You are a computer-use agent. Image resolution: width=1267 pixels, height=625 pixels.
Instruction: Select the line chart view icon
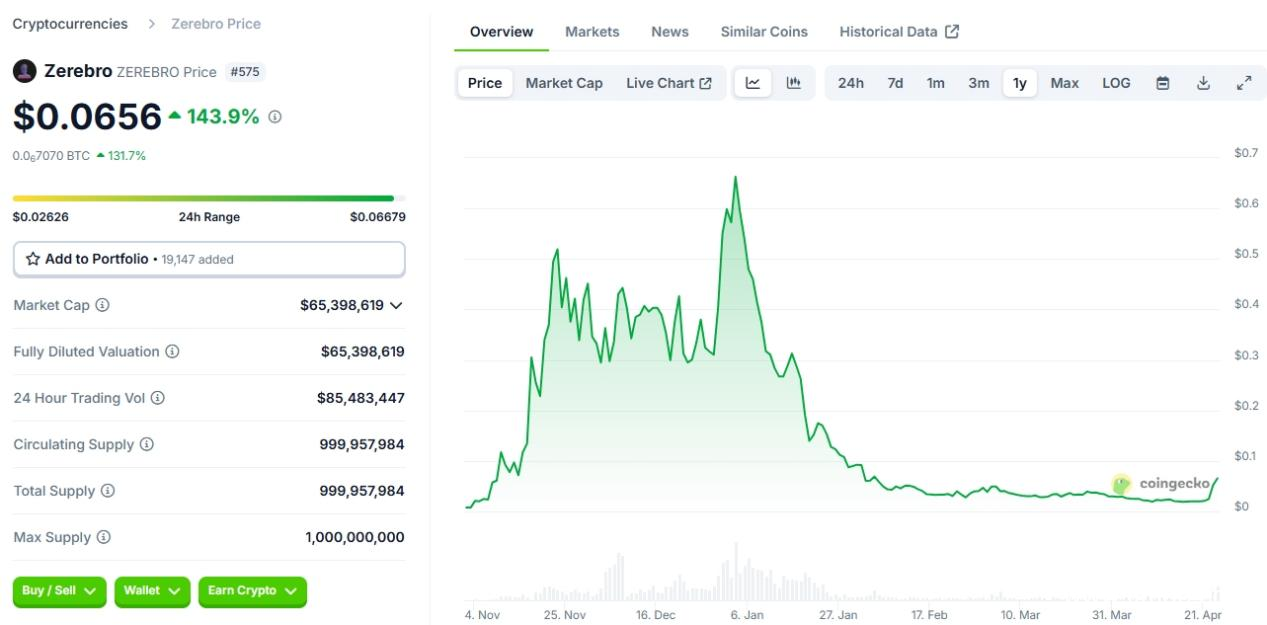(x=753, y=83)
